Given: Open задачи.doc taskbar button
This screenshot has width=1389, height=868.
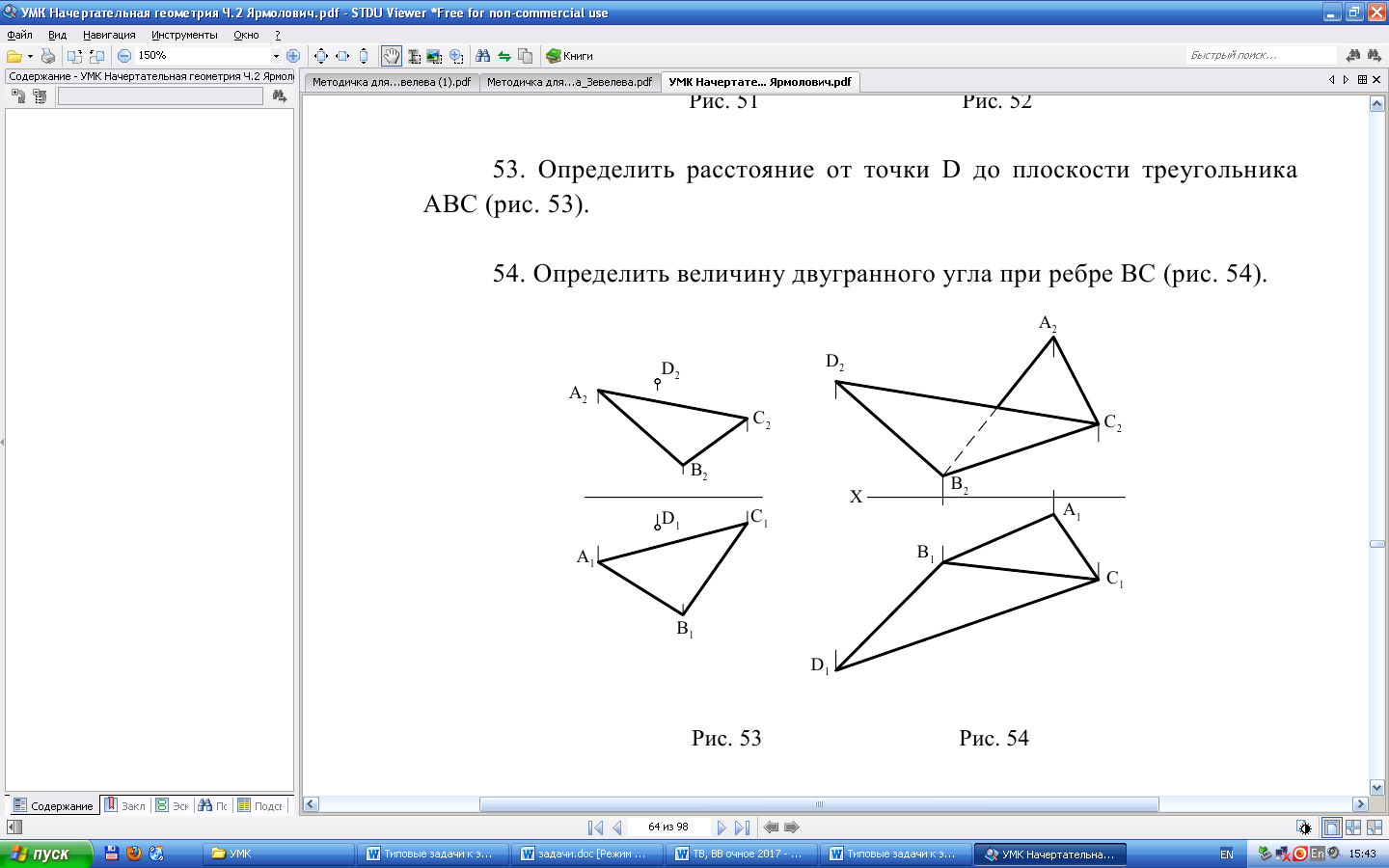Looking at the screenshot, I should tap(587, 854).
